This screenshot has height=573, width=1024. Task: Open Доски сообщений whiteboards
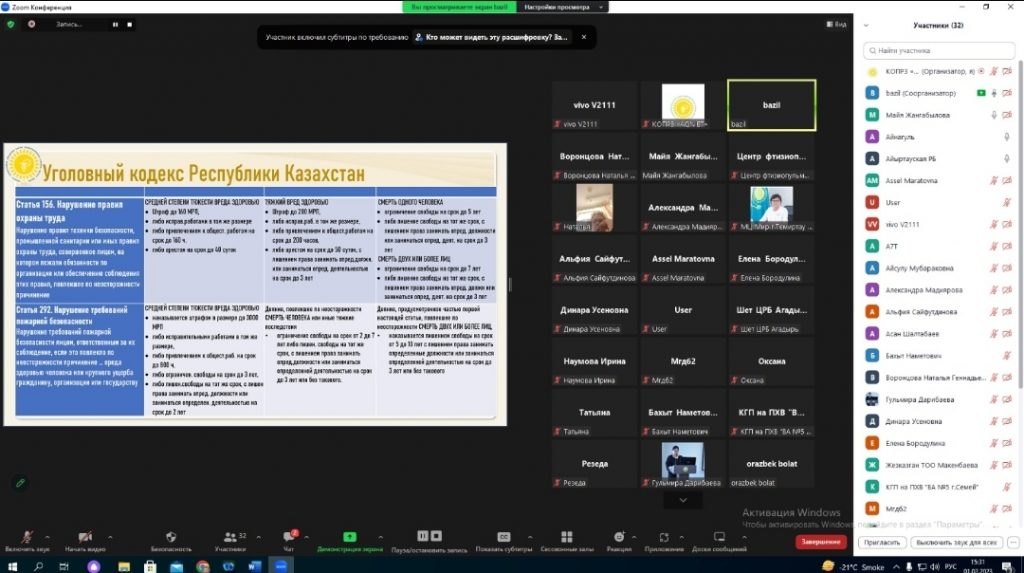721,538
